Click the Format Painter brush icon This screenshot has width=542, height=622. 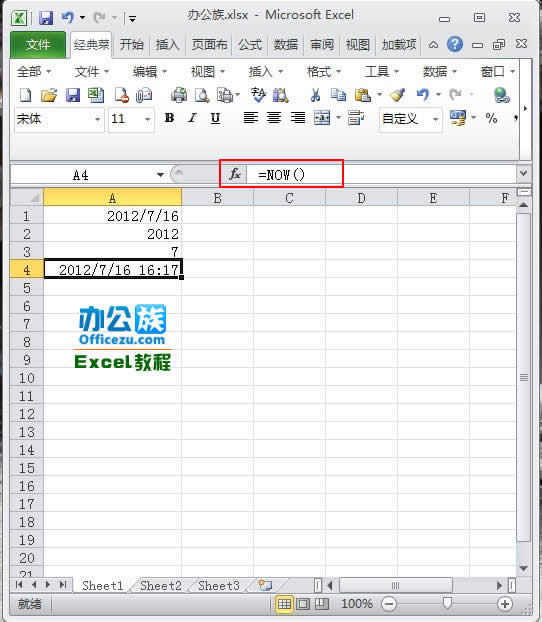(397, 95)
